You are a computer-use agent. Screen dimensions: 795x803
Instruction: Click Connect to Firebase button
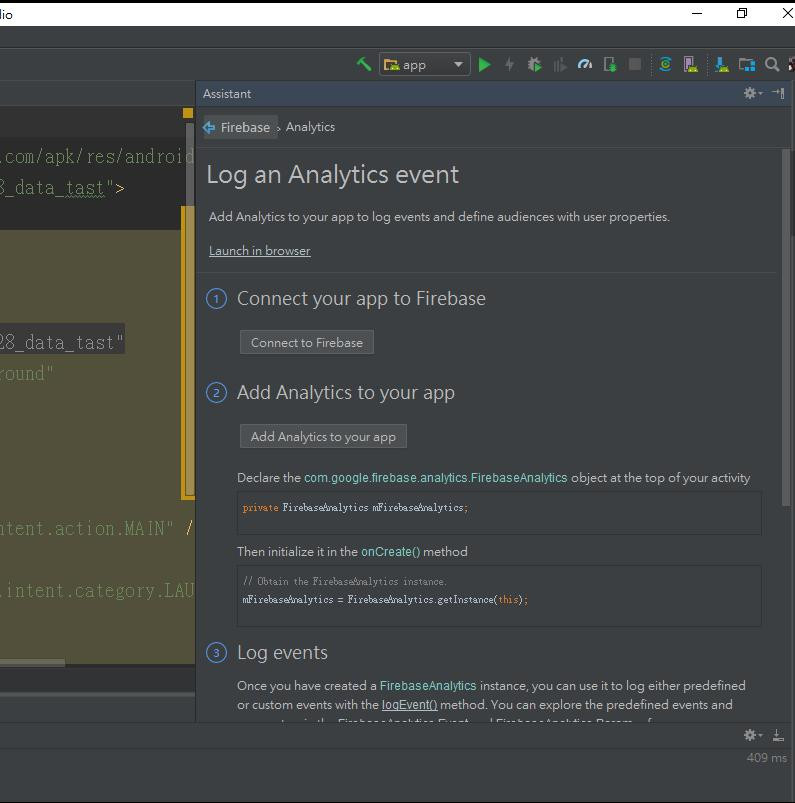coord(307,343)
